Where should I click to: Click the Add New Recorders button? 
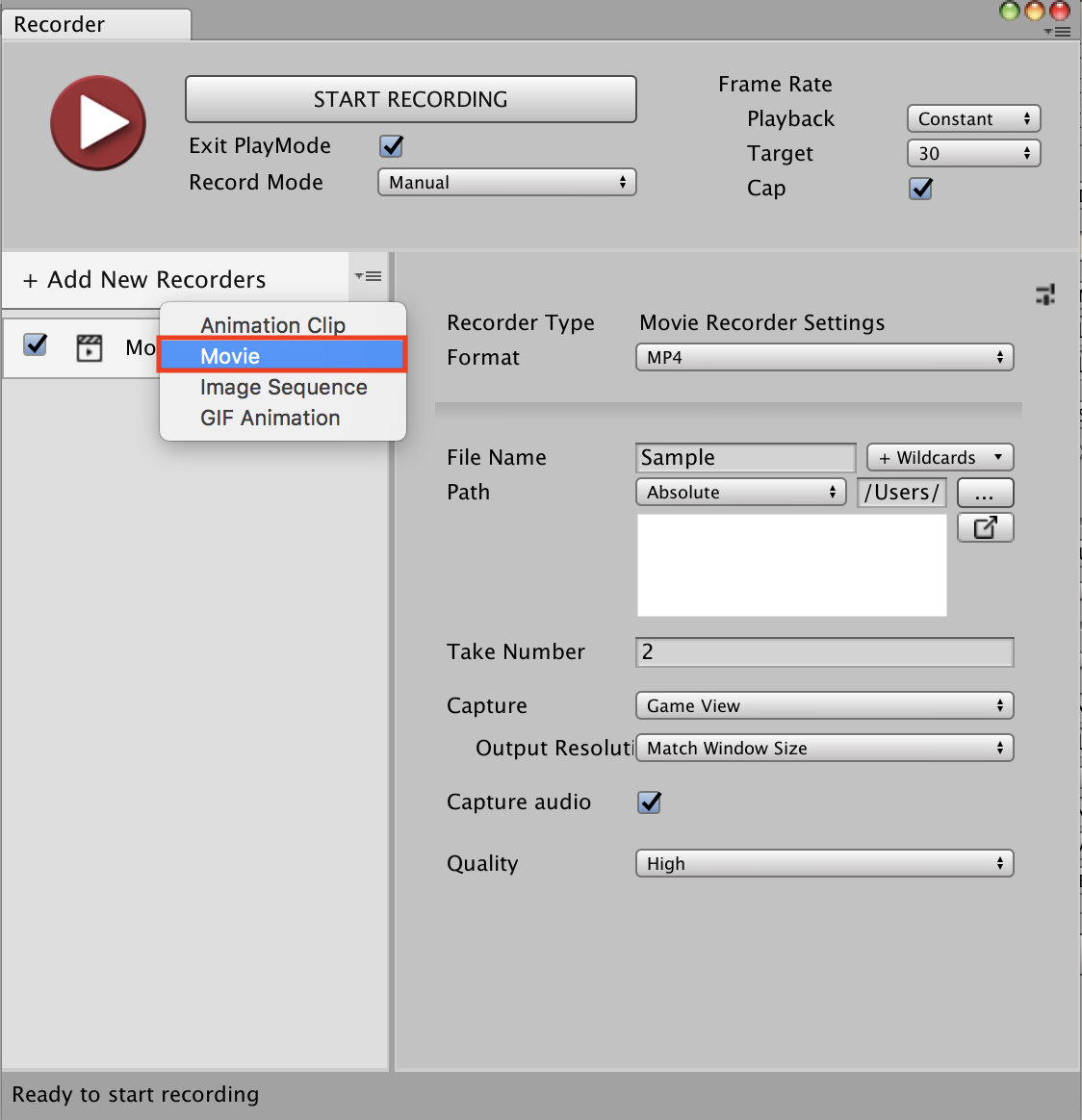point(144,280)
